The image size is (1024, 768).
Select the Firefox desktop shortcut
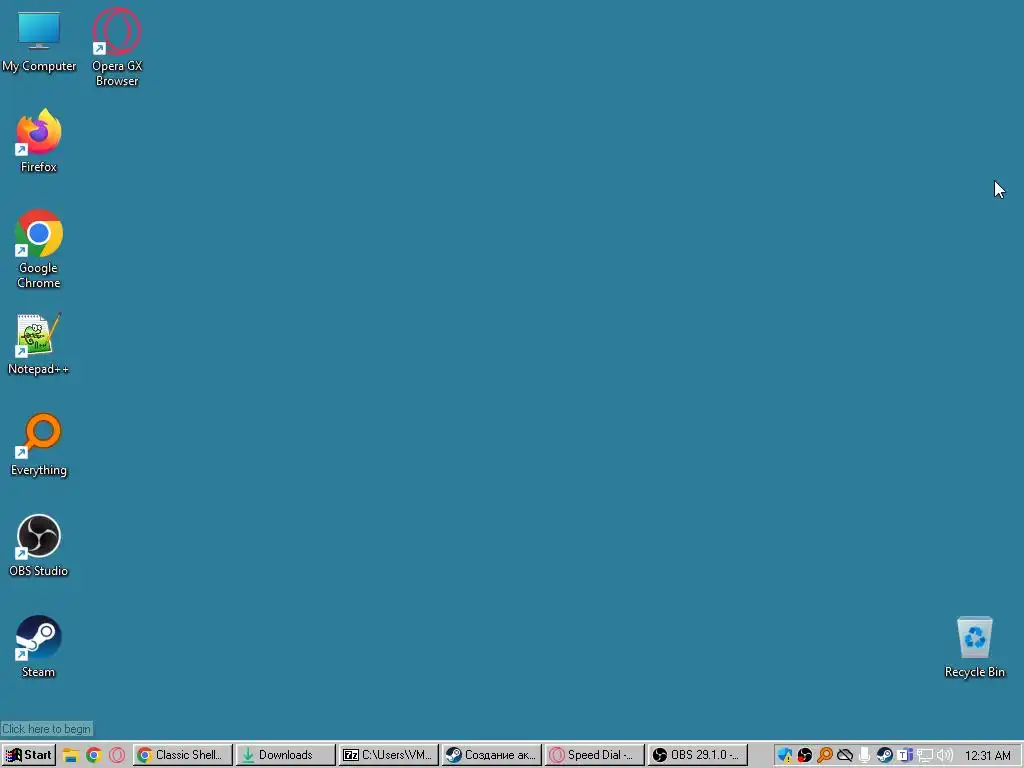point(39,140)
